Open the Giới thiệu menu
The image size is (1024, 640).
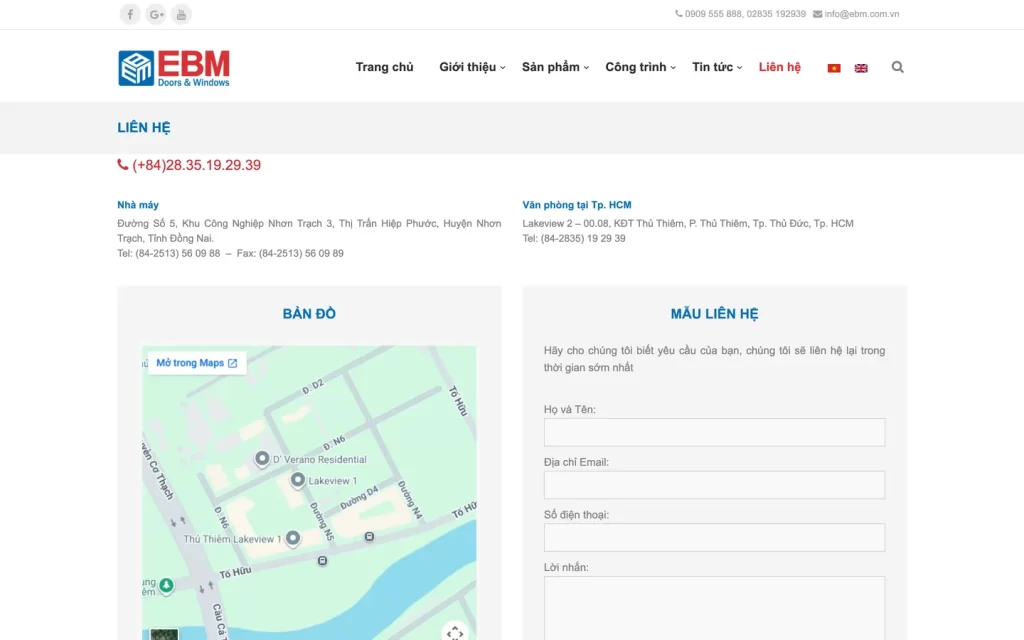click(x=468, y=67)
